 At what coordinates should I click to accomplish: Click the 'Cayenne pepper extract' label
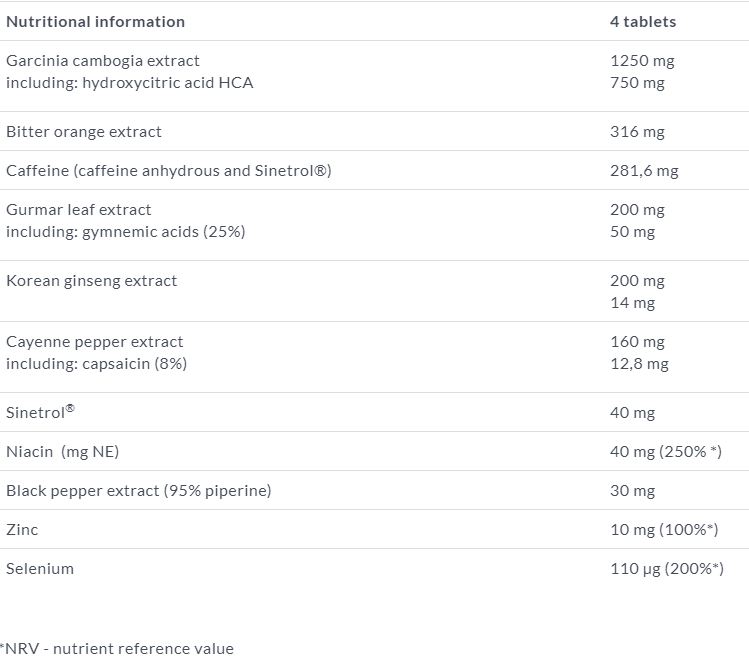click(x=95, y=341)
